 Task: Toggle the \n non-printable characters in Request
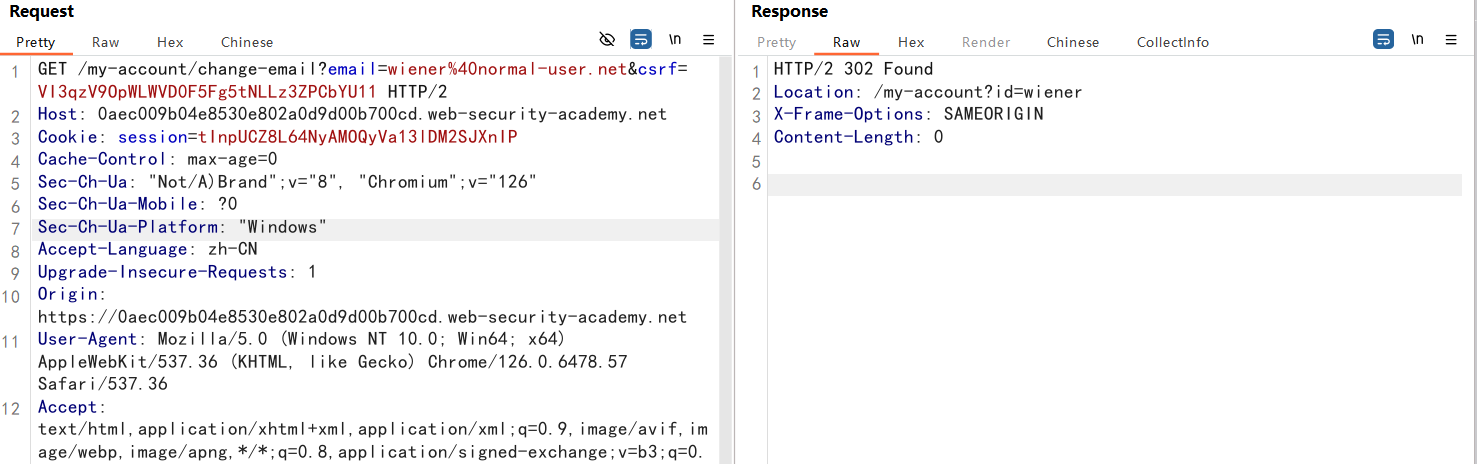(x=675, y=40)
